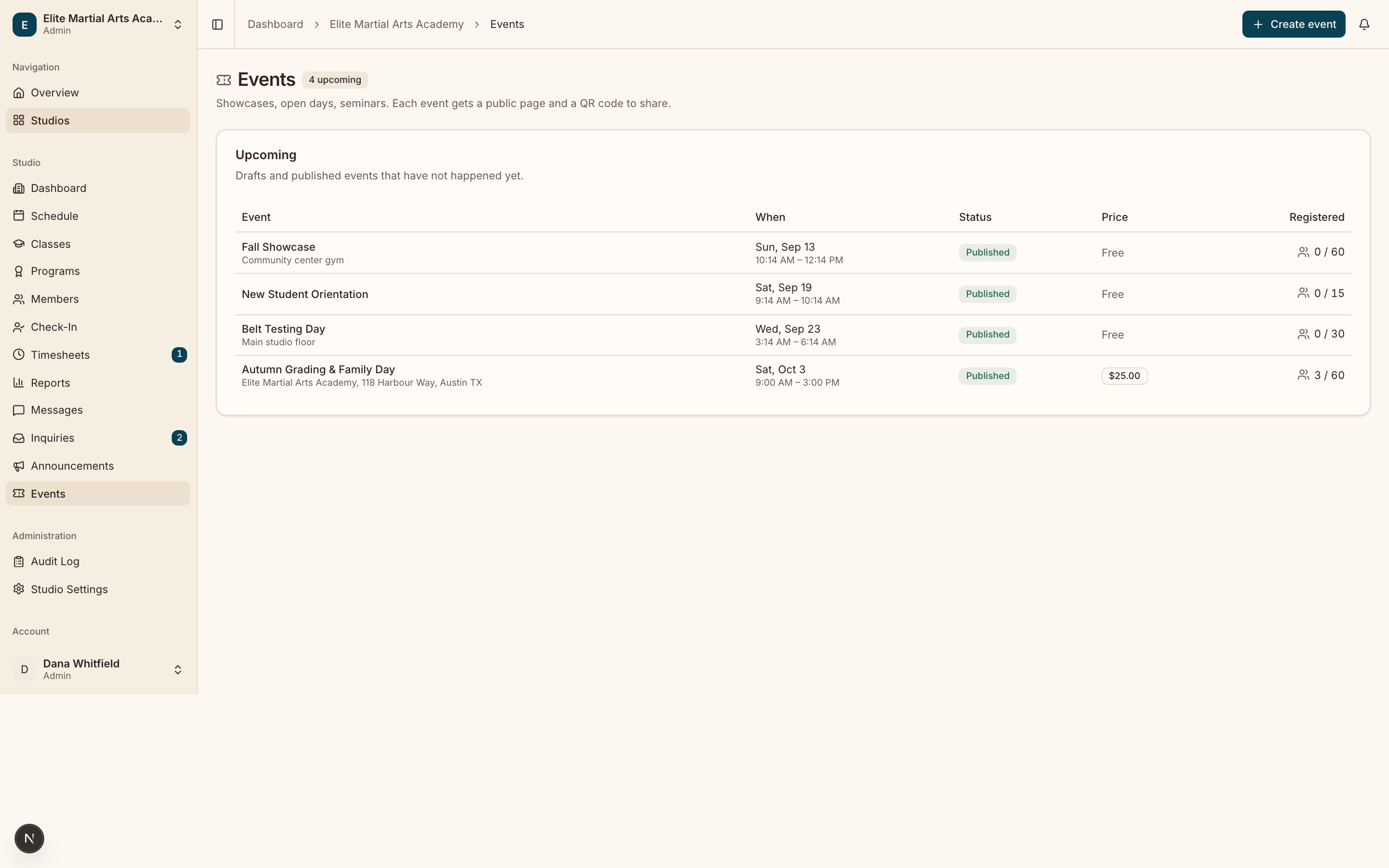
Task: Click the Registered column header
Action: 1317,217
